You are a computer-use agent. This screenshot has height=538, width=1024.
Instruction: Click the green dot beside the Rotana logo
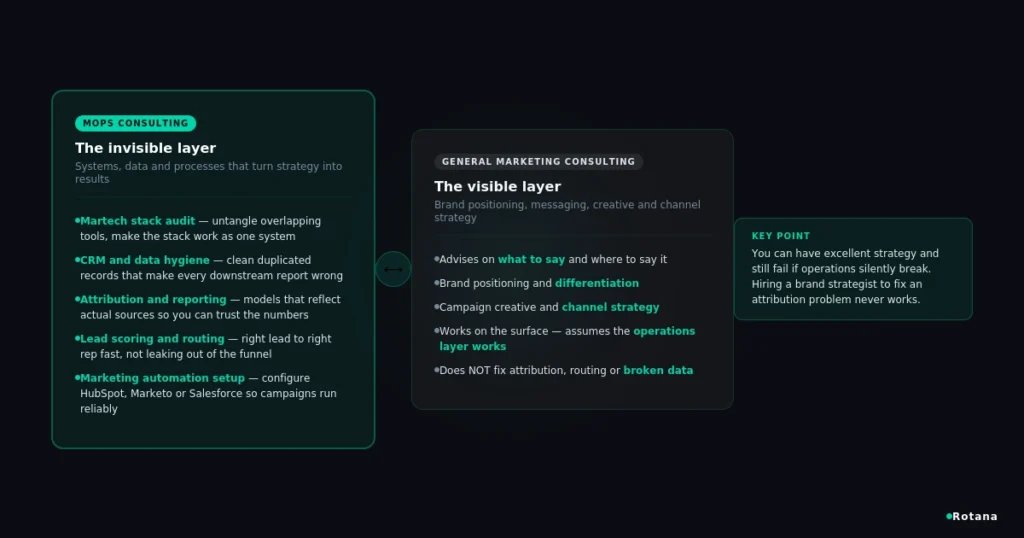click(x=949, y=516)
